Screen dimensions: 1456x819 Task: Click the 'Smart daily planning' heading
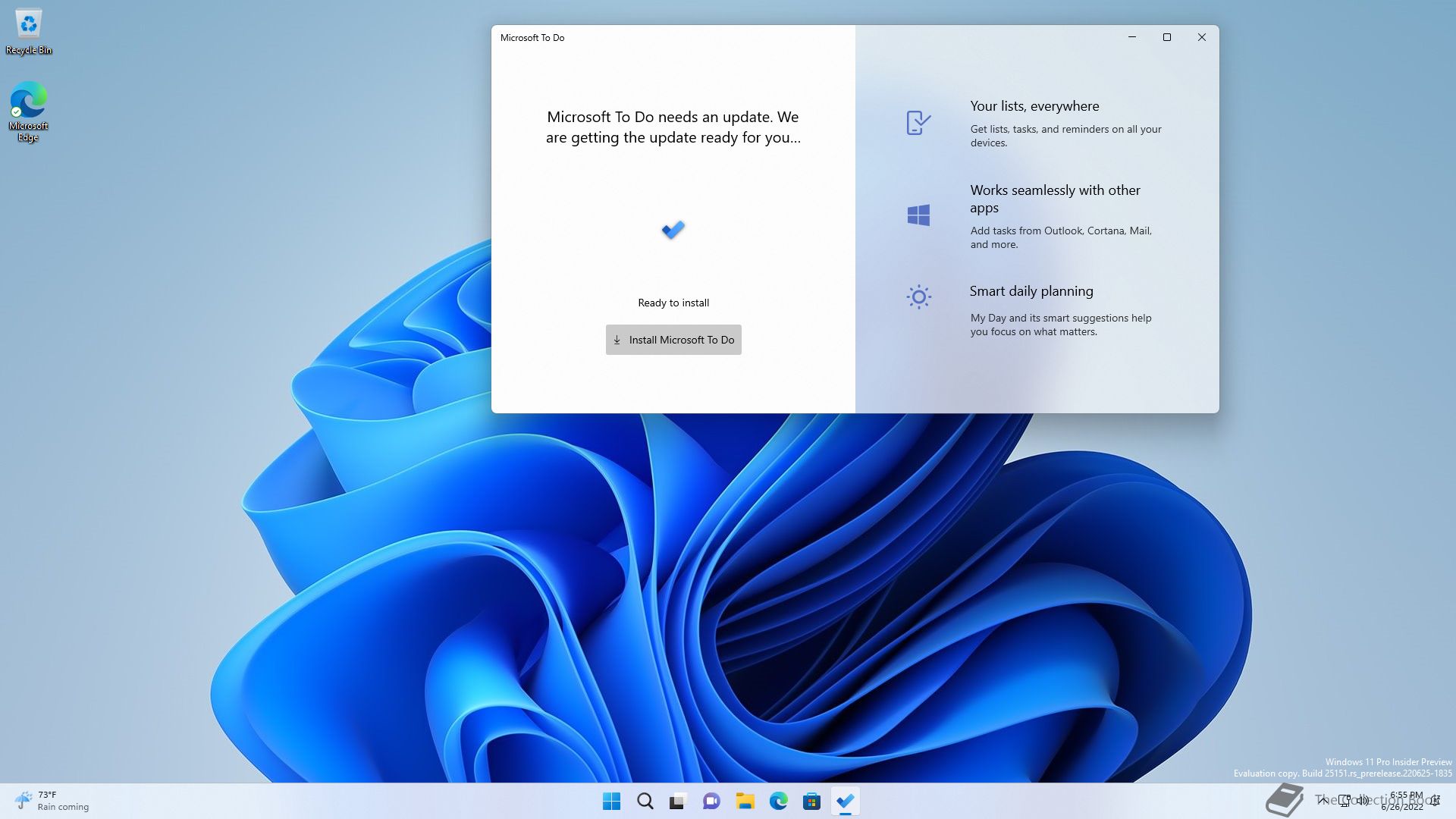coord(1031,291)
